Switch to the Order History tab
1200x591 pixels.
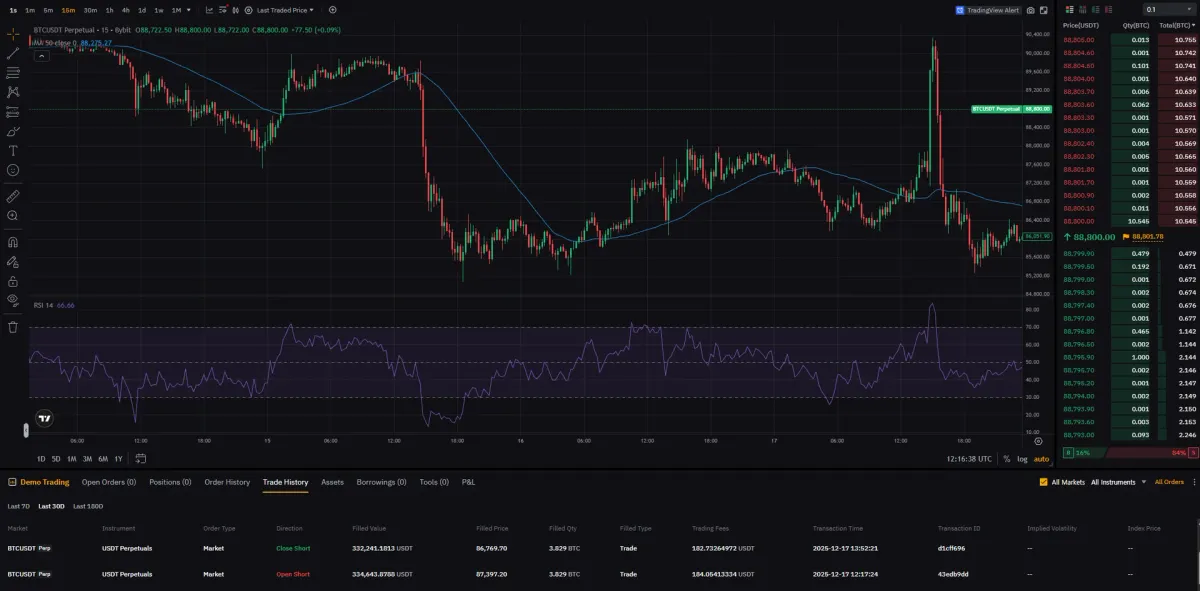[x=227, y=482]
